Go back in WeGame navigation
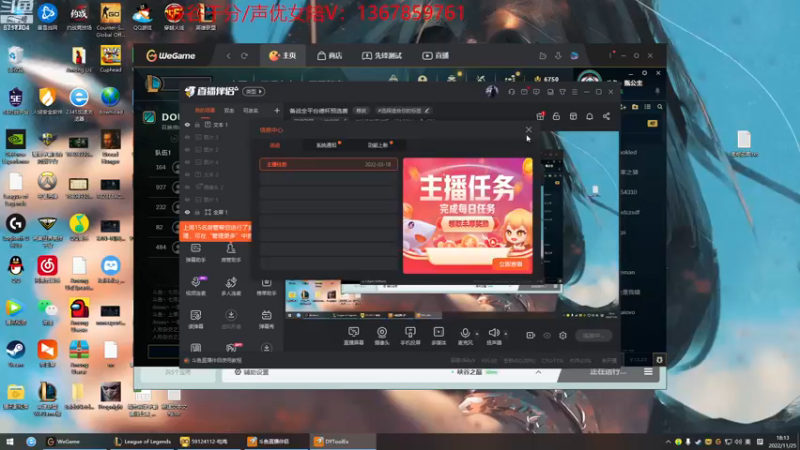 click(228, 56)
